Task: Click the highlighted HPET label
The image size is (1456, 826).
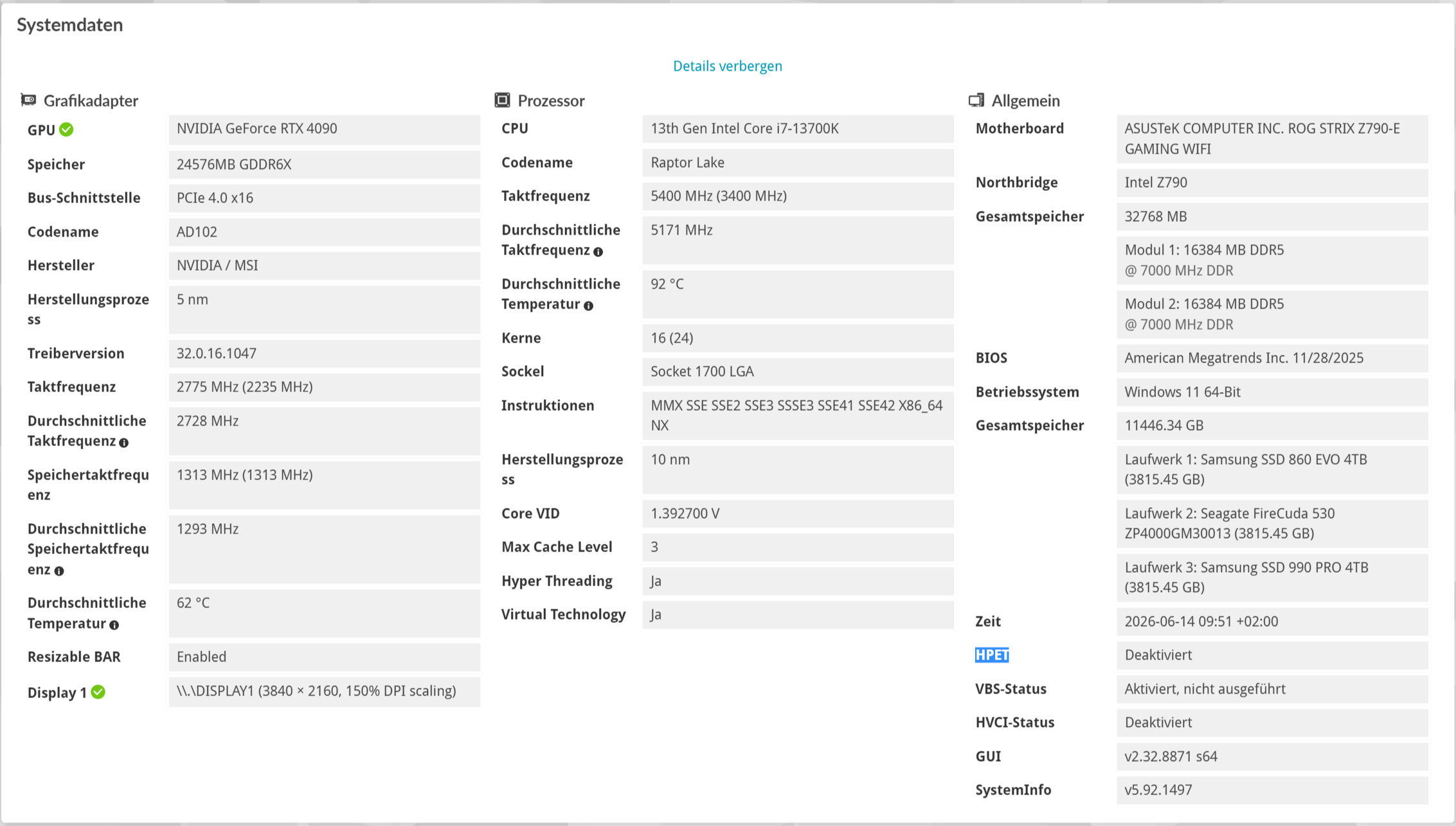Action: pos(992,655)
